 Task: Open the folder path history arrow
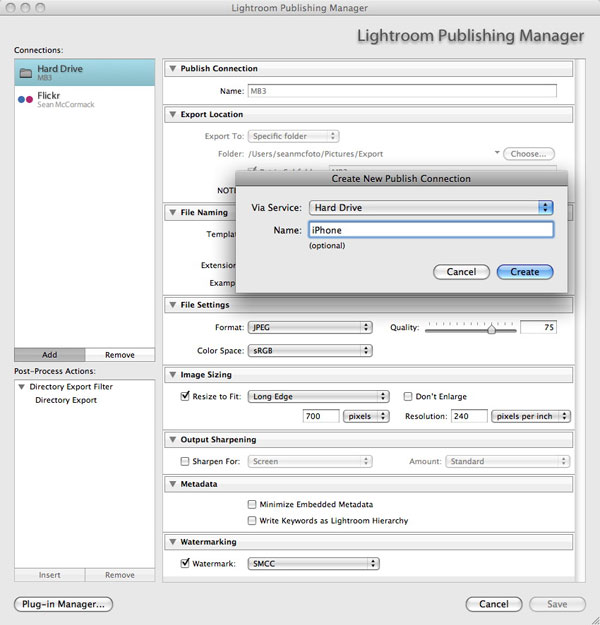click(497, 153)
